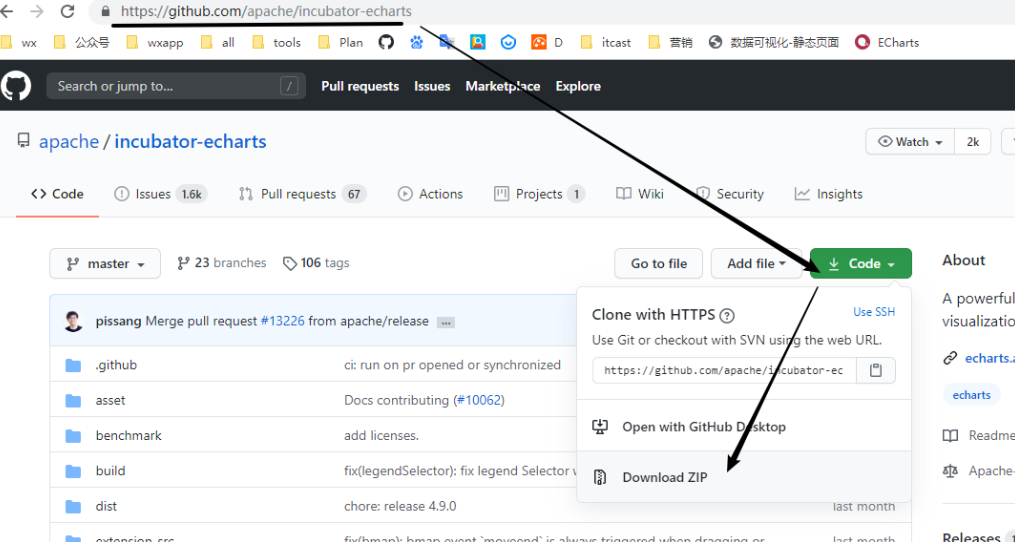Open the itcast bookmarks folder
Image resolution: width=1015 pixels, height=542 pixels.
[605, 42]
